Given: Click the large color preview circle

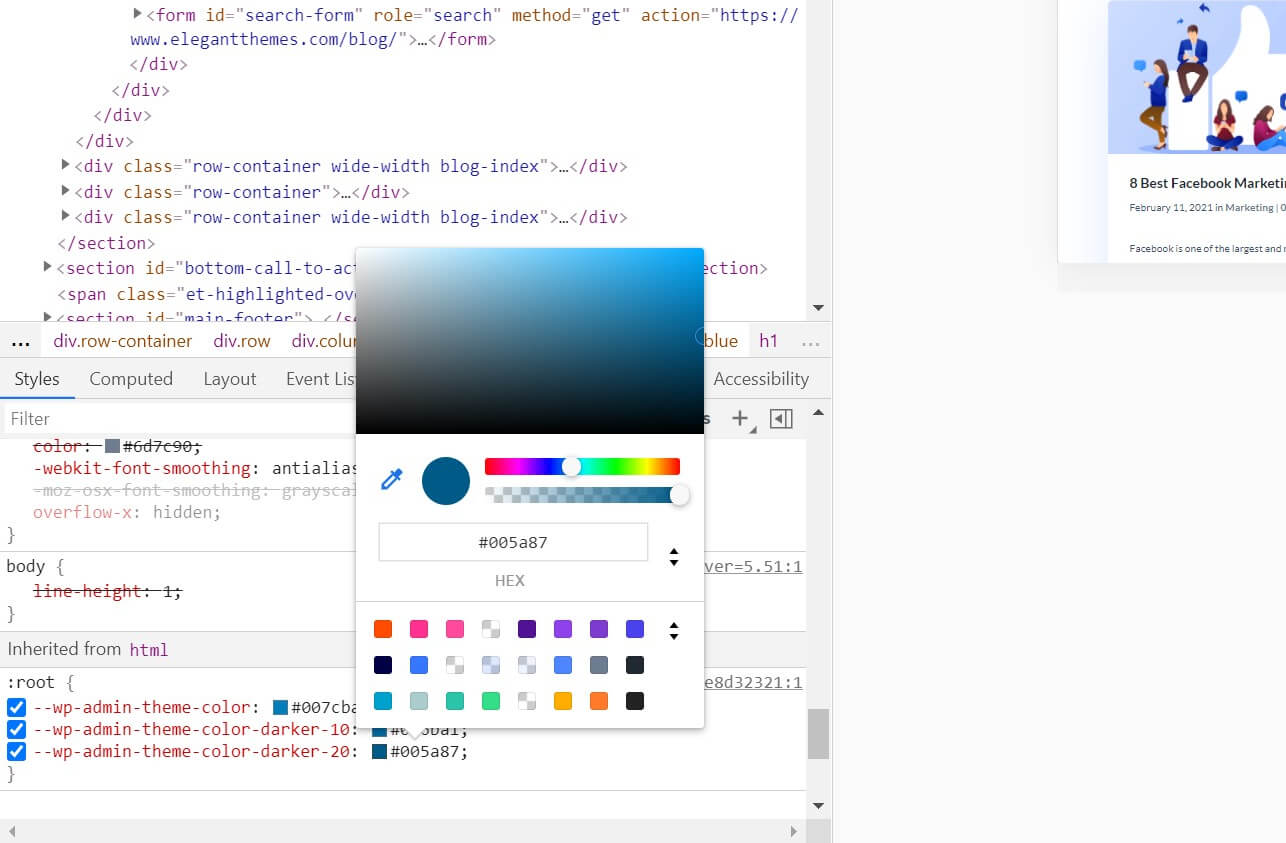Looking at the screenshot, I should pos(445,480).
